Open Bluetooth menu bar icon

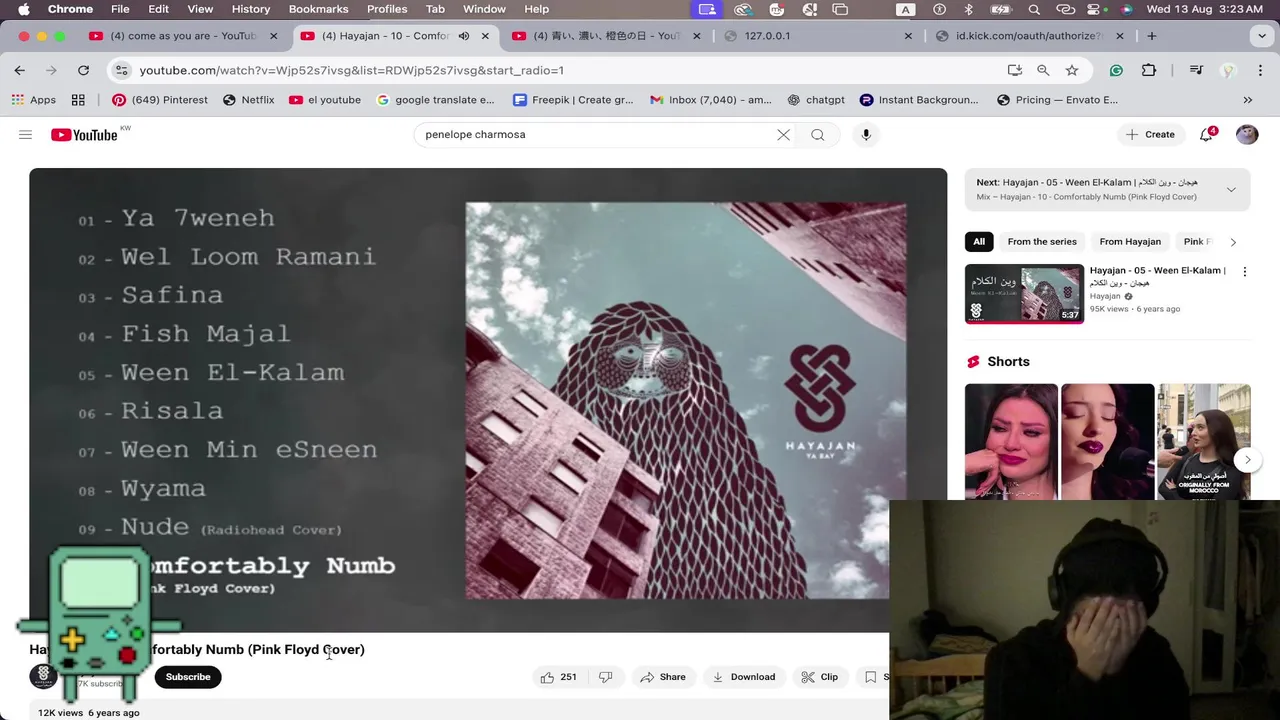968,10
